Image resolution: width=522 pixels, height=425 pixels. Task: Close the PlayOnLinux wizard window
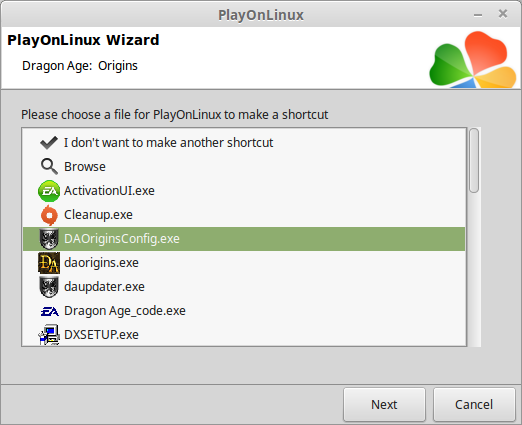pyautogui.click(x=503, y=14)
